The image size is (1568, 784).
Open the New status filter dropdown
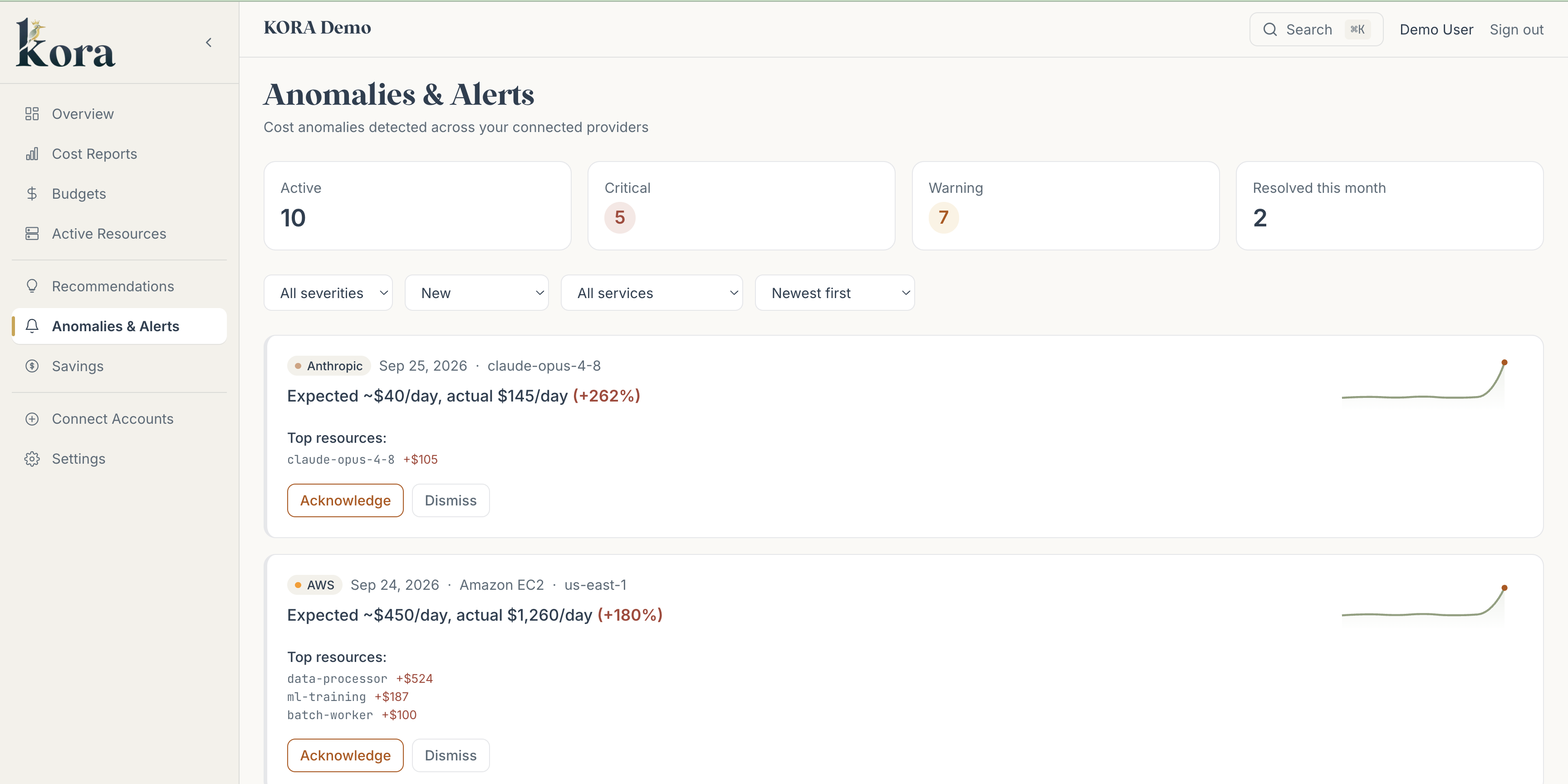pos(476,293)
